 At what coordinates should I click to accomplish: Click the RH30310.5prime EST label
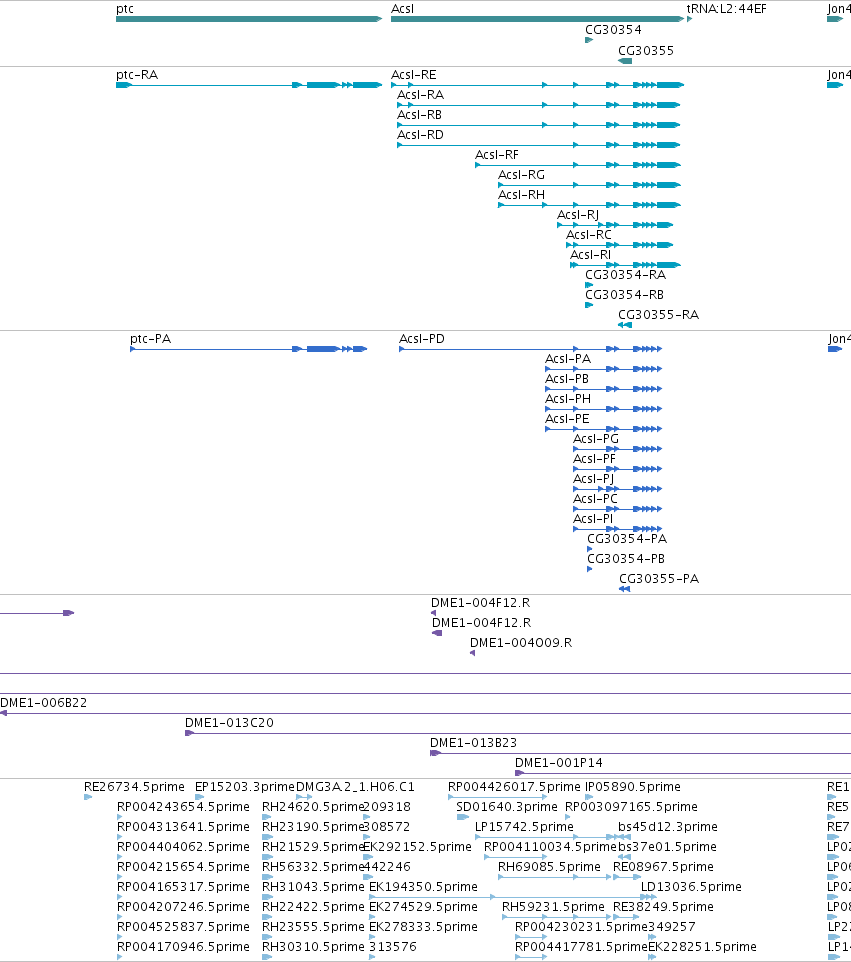coord(313,947)
